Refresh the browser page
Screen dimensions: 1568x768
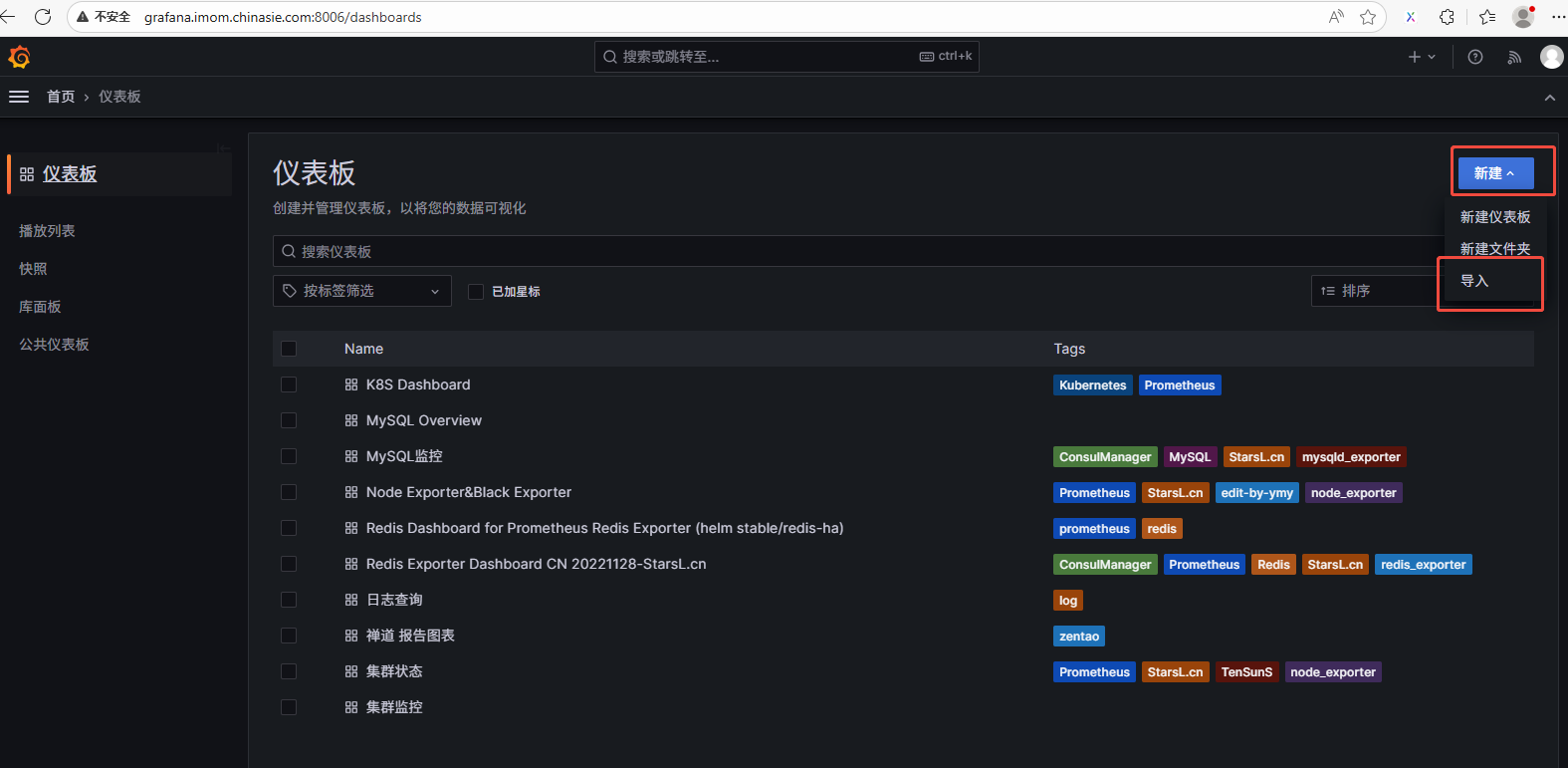(43, 17)
